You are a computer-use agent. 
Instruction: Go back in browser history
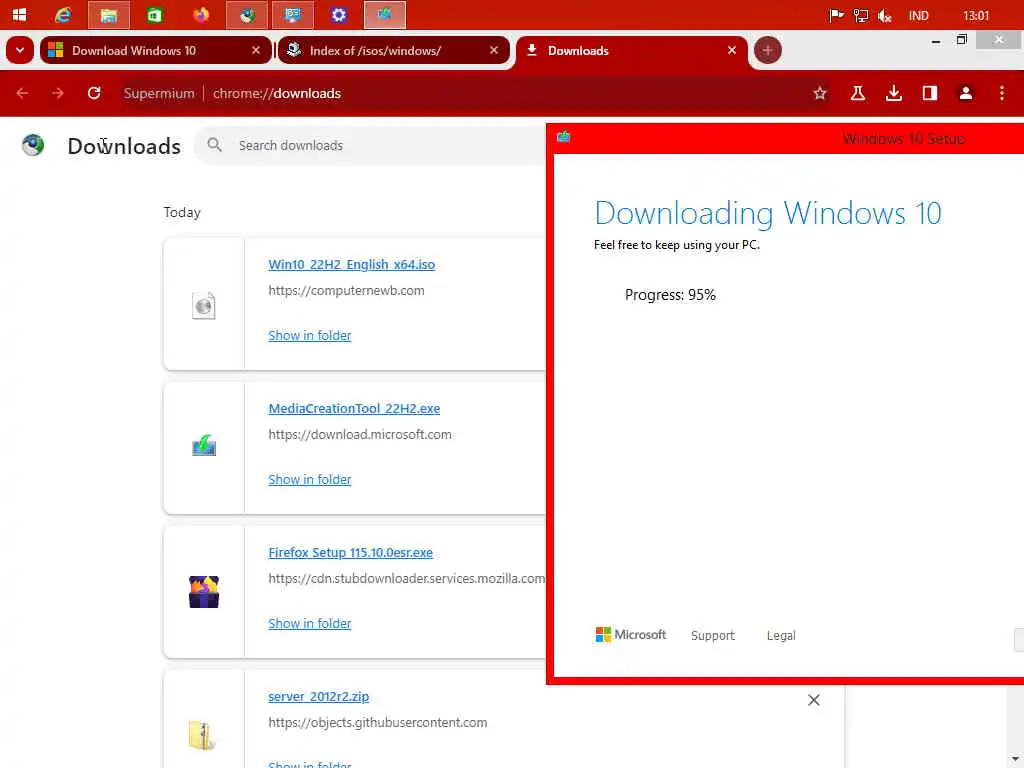pos(22,93)
